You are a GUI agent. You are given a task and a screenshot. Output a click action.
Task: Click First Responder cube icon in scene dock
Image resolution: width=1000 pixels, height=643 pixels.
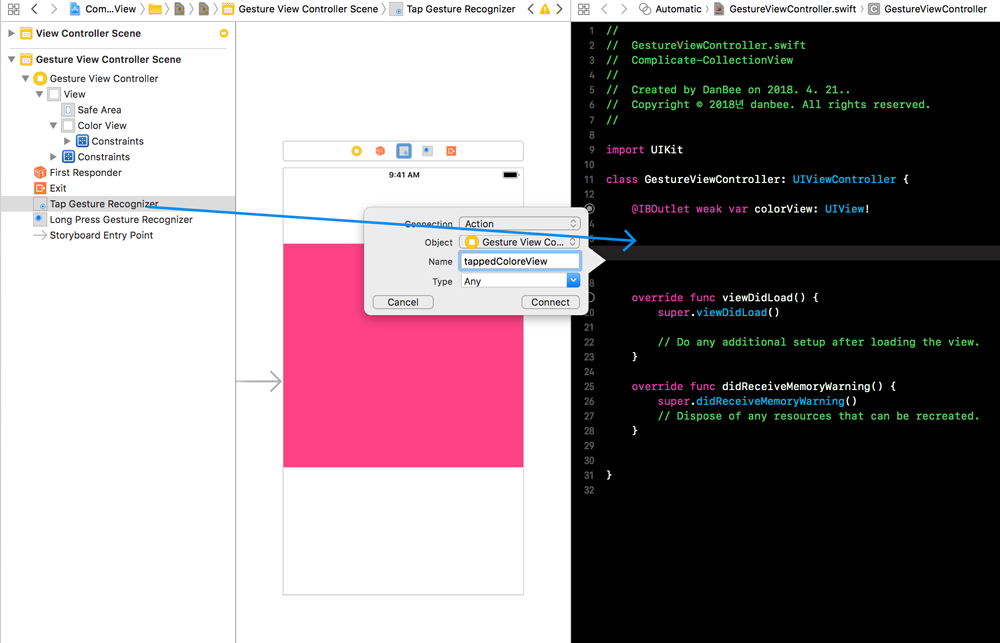coord(380,151)
